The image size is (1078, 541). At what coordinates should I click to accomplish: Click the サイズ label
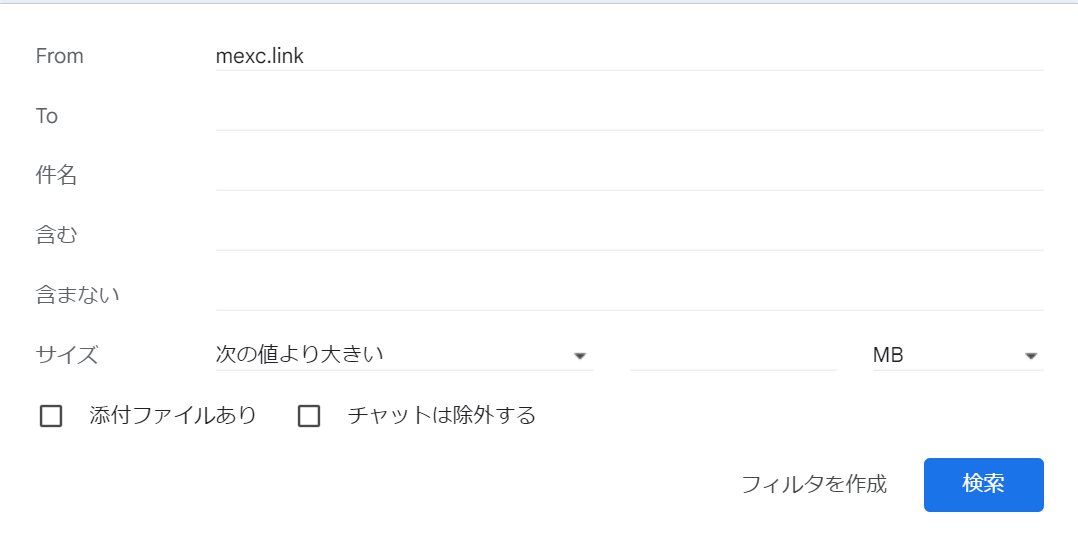pyautogui.click(x=67, y=354)
